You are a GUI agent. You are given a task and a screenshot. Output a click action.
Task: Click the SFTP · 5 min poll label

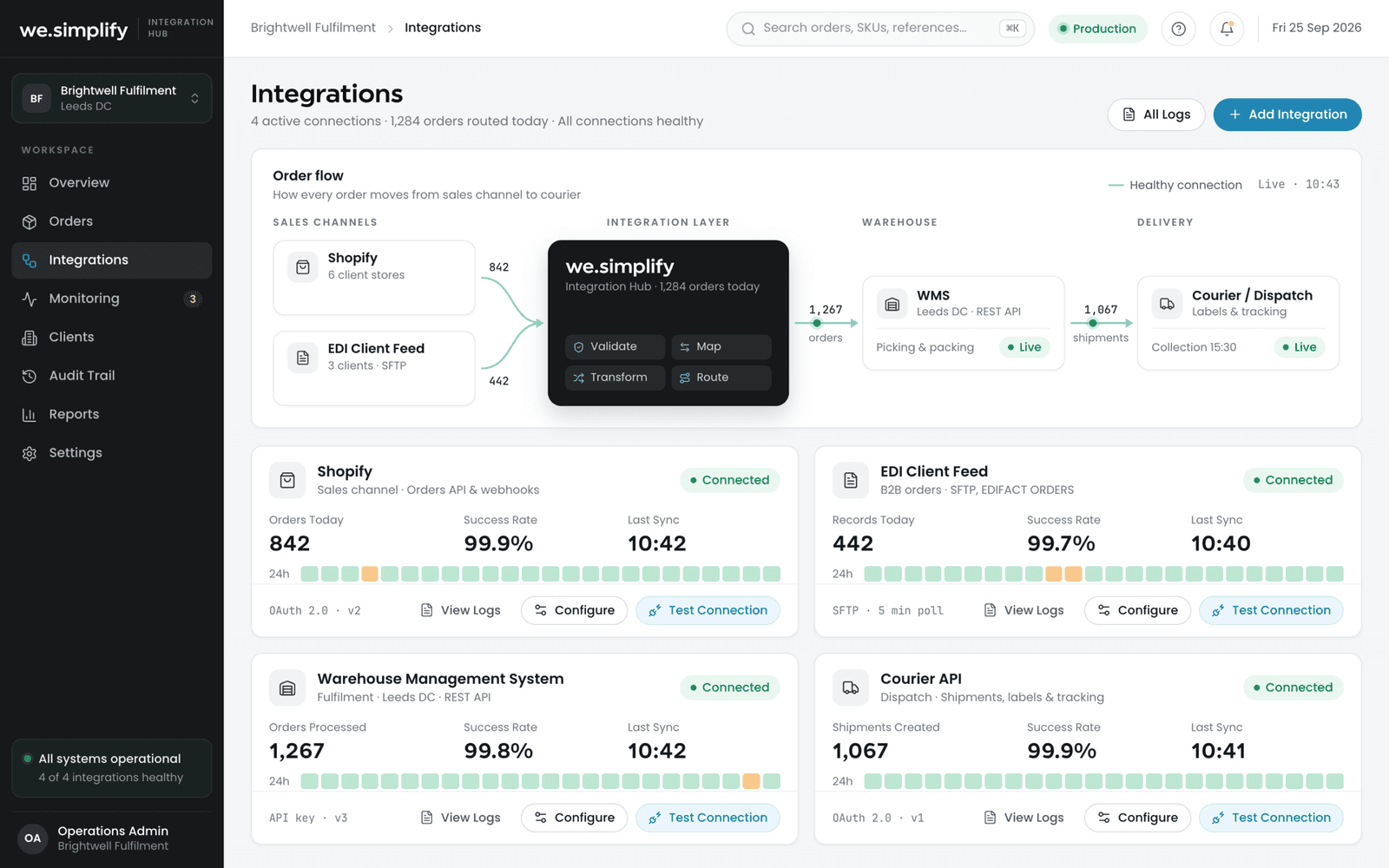[x=887, y=611]
